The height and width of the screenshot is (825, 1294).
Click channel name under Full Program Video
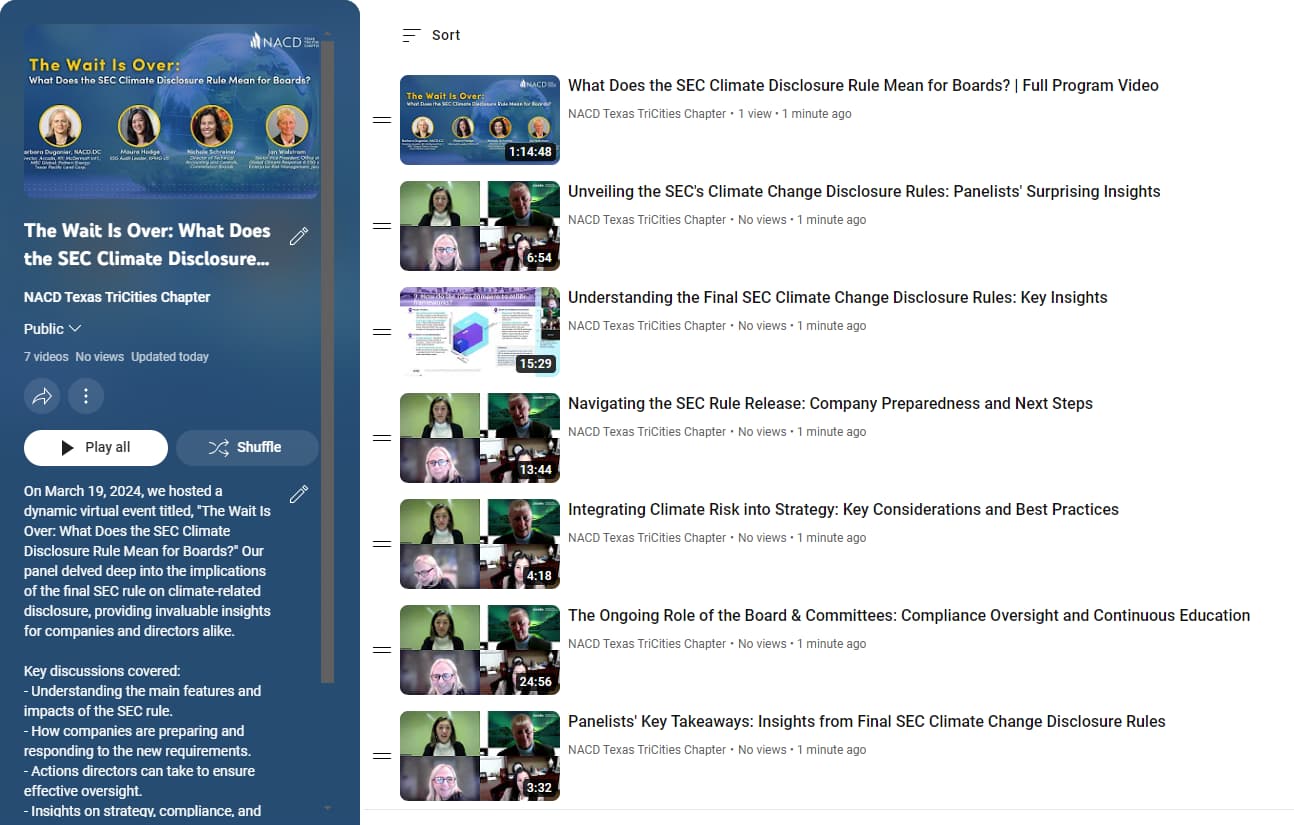click(x=647, y=114)
